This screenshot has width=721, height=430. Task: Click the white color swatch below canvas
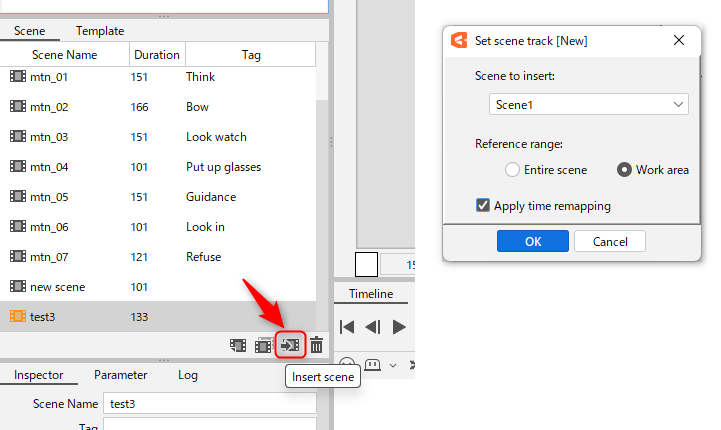[x=366, y=264]
